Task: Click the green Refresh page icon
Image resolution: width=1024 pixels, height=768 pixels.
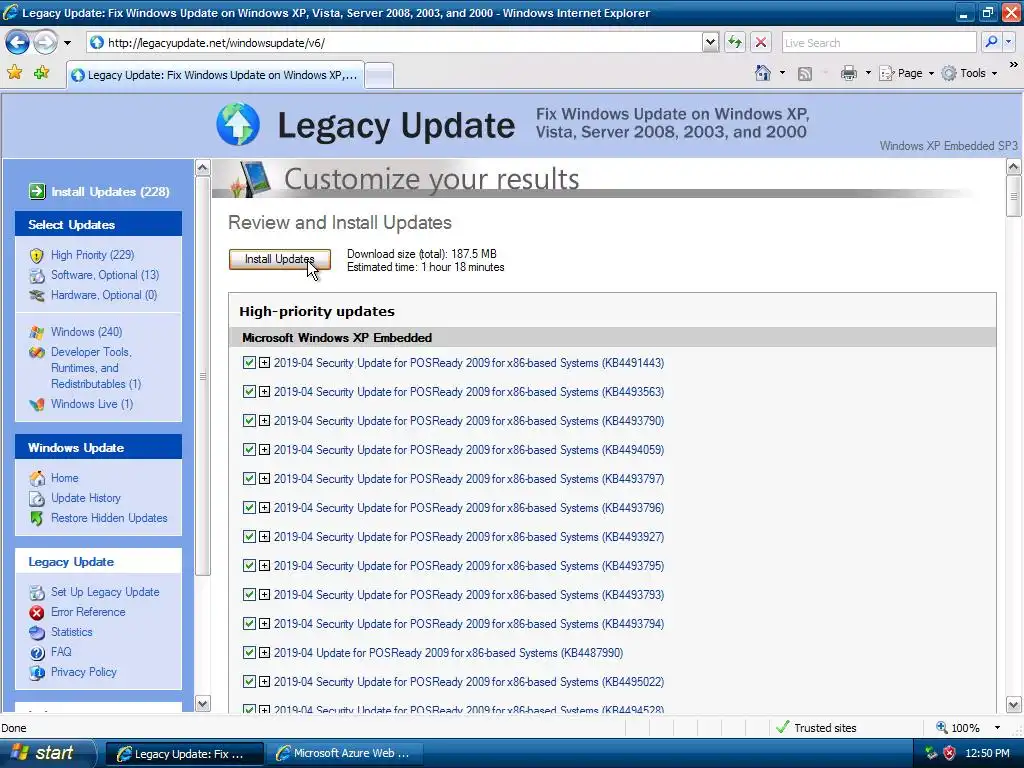Action: pyautogui.click(x=735, y=42)
